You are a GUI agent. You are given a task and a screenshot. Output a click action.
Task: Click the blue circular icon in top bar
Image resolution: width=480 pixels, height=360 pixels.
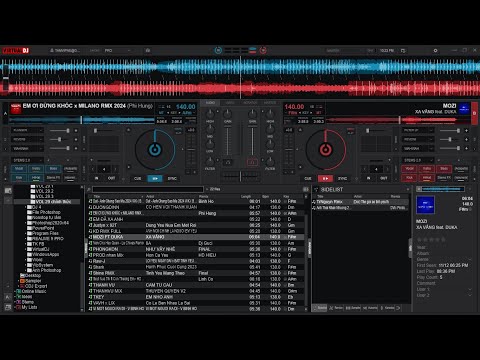pyautogui.click(x=218, y=50)
